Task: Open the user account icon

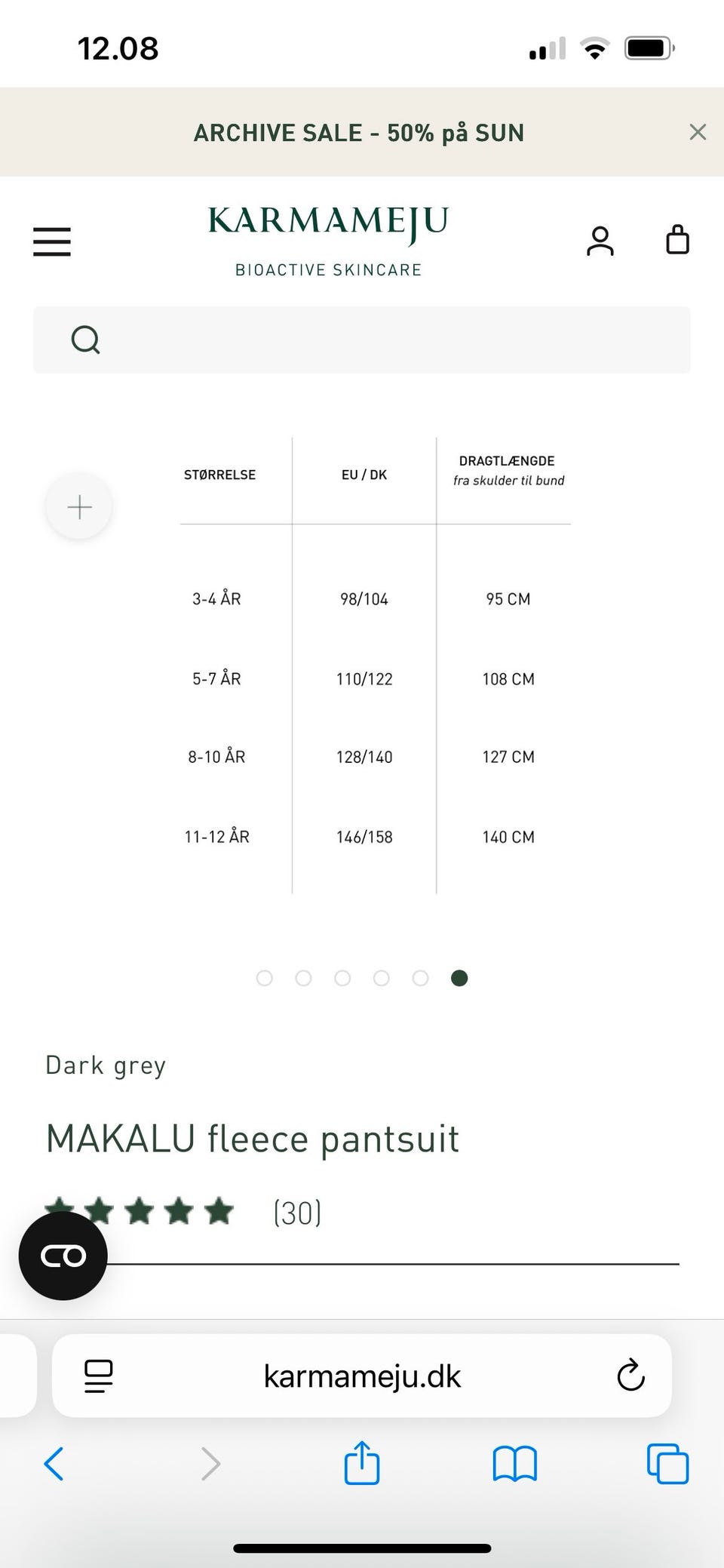Action: [600, 241]
